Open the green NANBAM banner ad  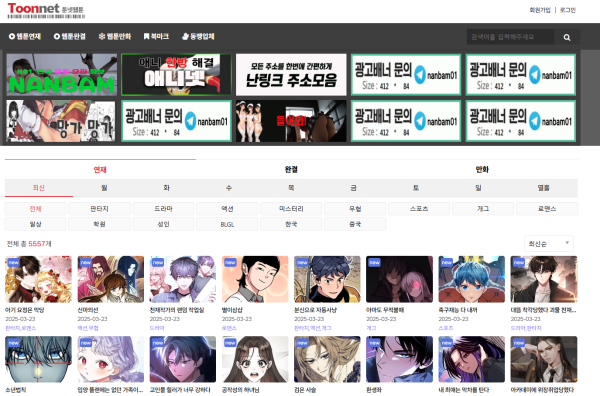tap(62, 75)
